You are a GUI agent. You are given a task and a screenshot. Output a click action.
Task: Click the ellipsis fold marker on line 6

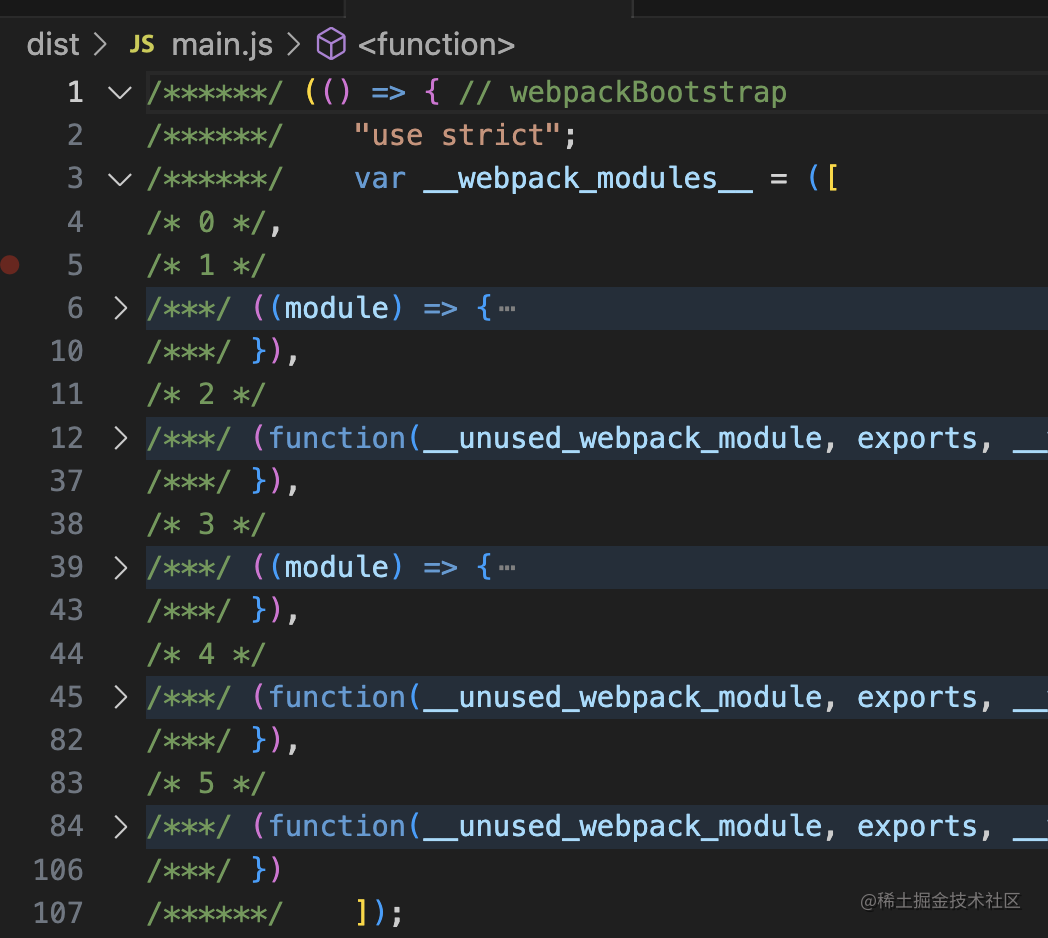click(x=507, y=309)
